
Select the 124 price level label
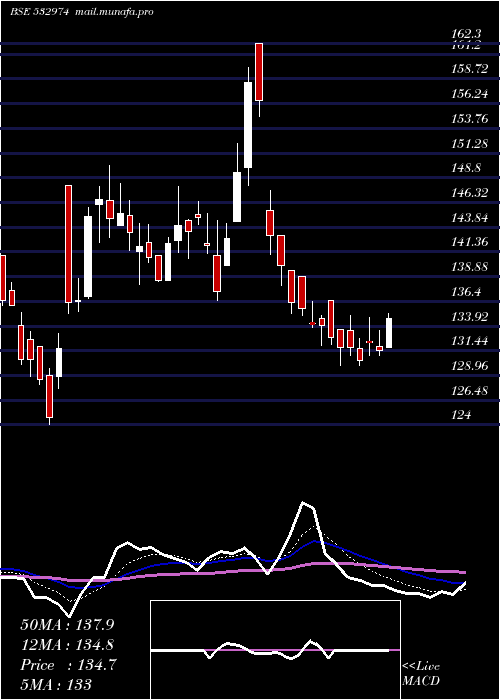point(462,415)
